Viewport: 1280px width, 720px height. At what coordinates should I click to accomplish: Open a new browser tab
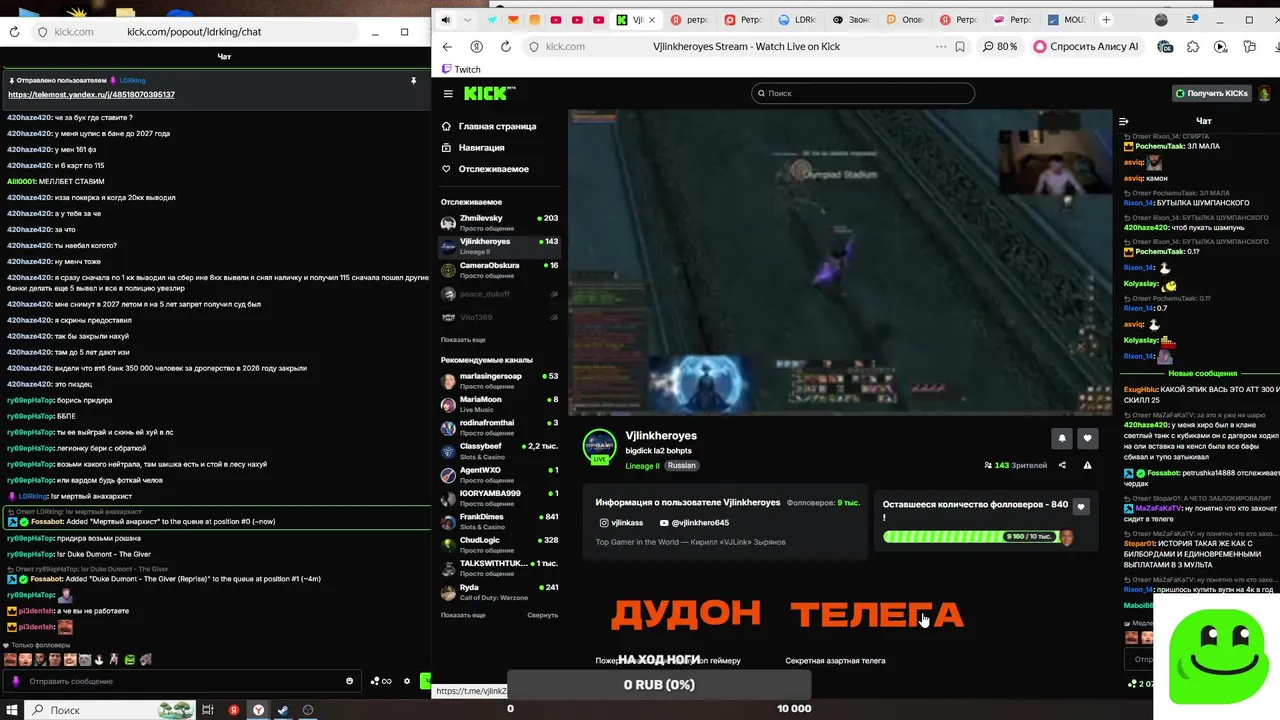(1106, 20)
